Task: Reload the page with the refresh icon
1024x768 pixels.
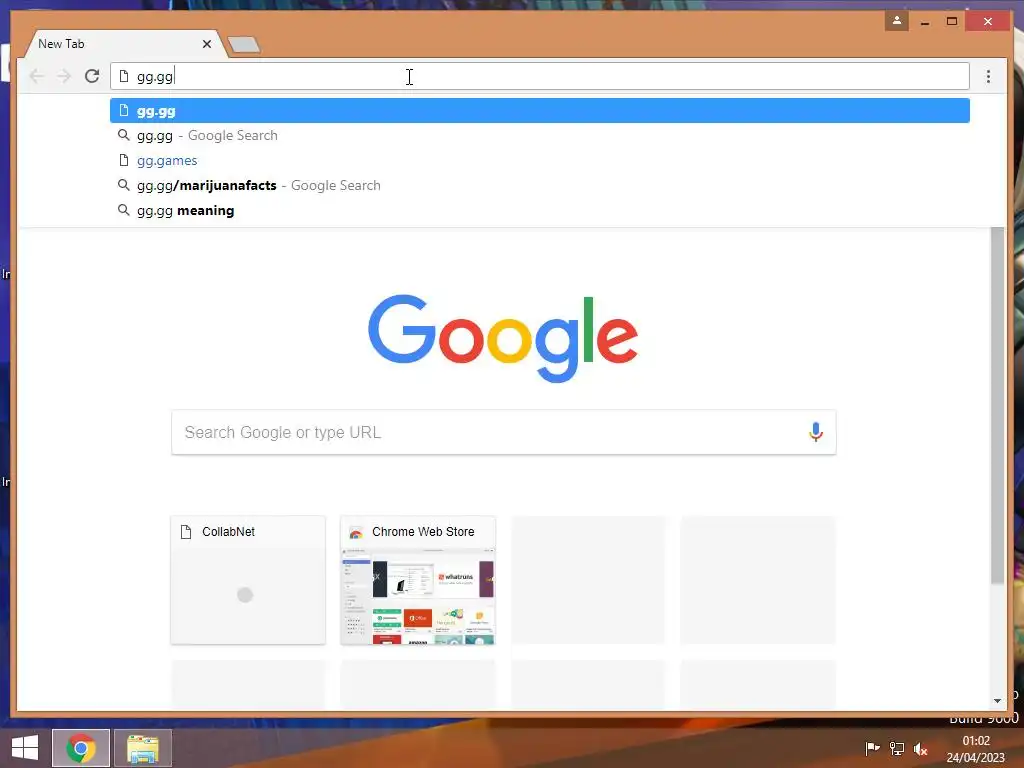Action: click(x=92, y=76)
